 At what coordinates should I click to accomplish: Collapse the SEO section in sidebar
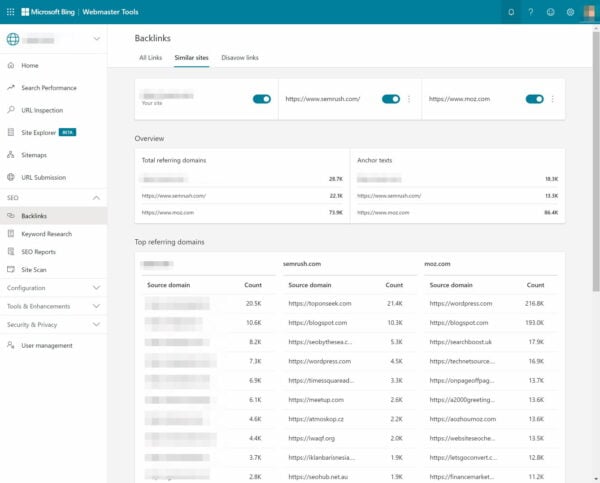96,198
